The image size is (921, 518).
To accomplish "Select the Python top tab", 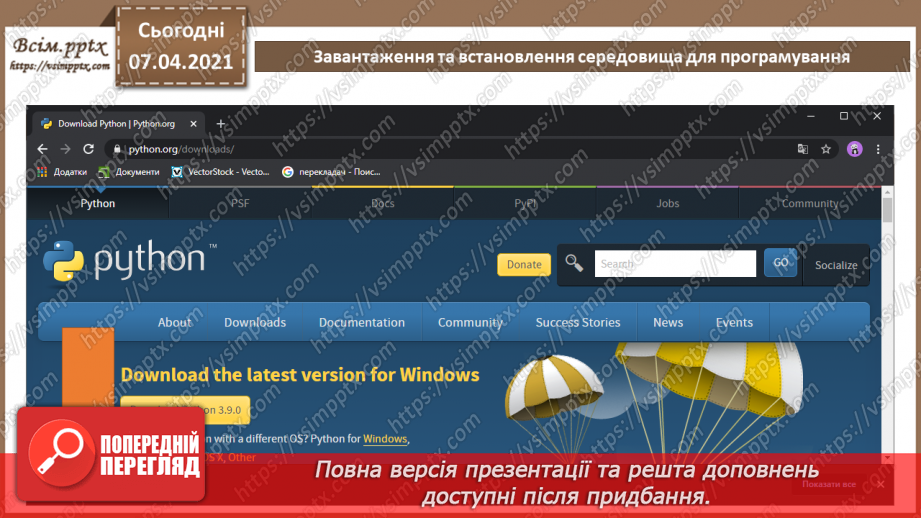I will tap(98, 203).
